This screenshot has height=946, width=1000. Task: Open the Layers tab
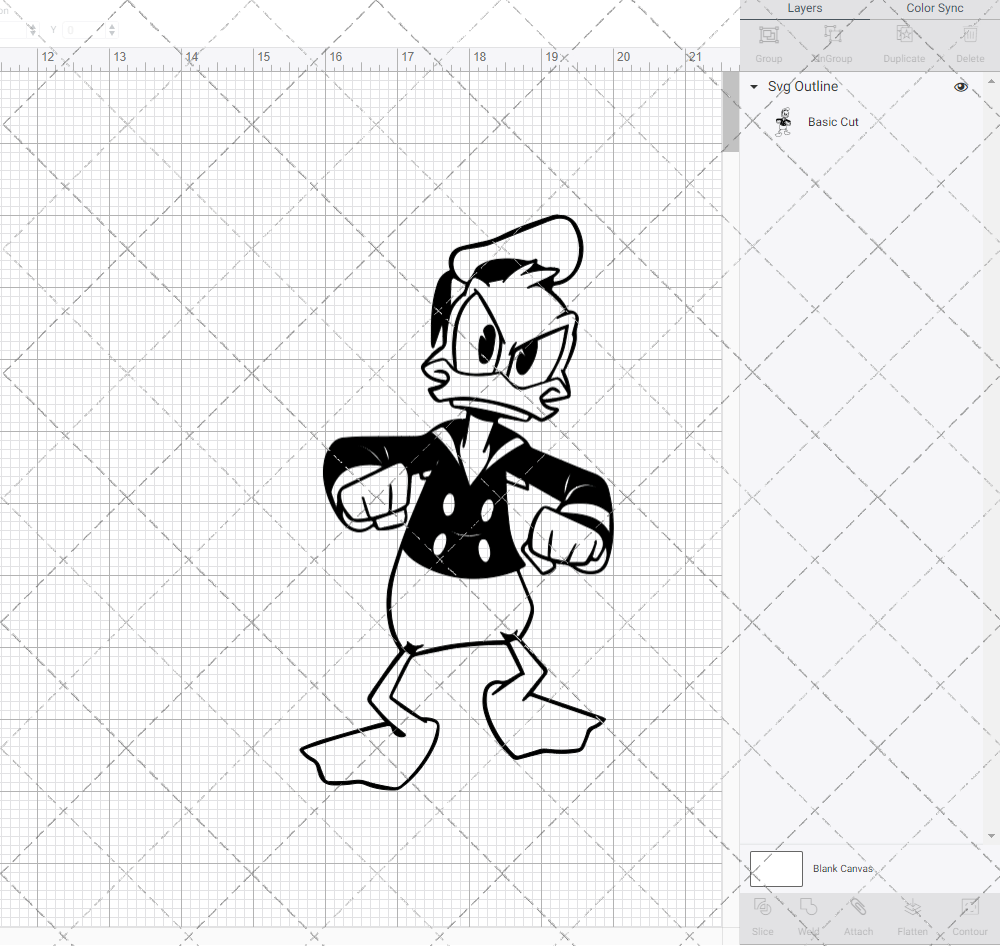[804, 8]
